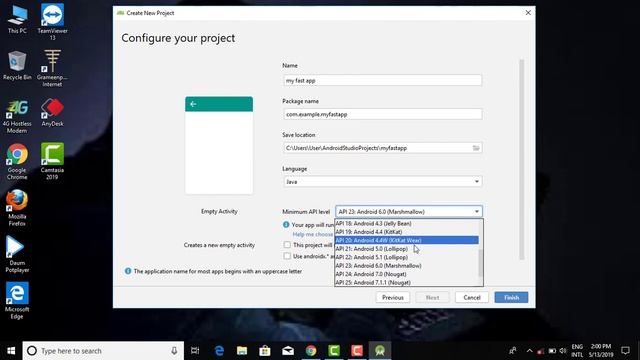Open File Explorer from taskbar
The height and width of the screenshot is (360, 640).
[242, 351]
